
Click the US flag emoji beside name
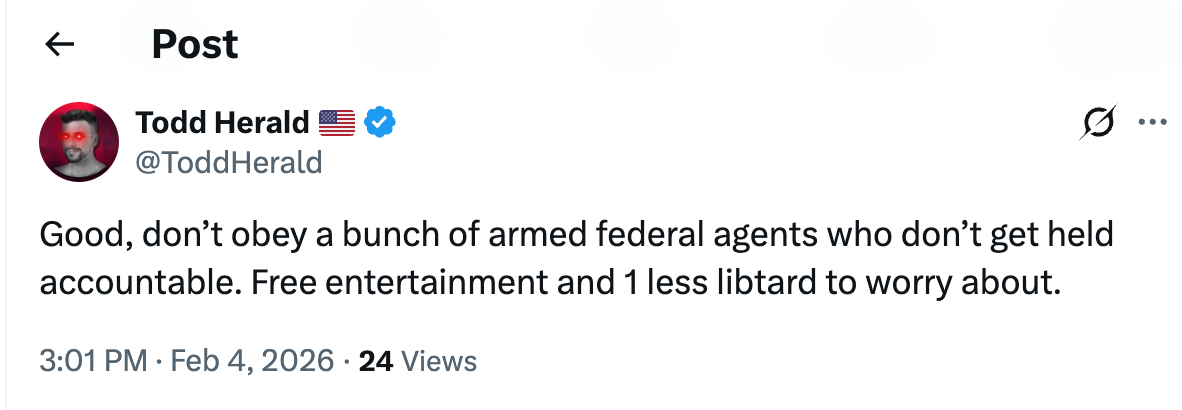click(x=337, y=123)
